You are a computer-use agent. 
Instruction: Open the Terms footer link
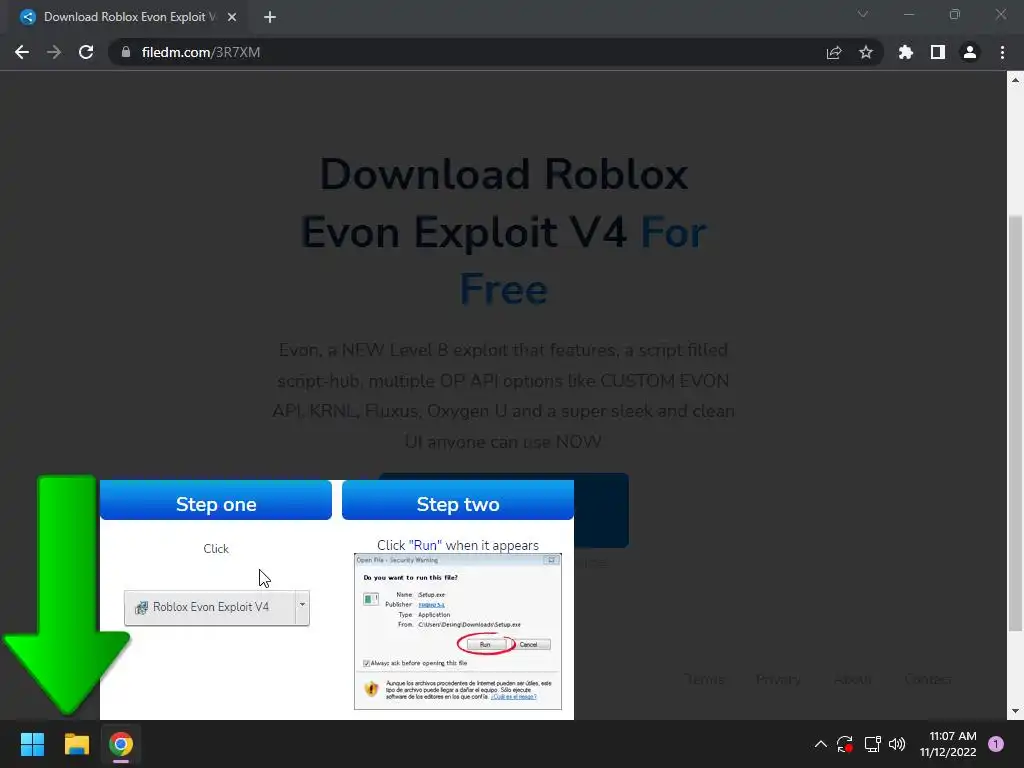(x=705, y=680)
